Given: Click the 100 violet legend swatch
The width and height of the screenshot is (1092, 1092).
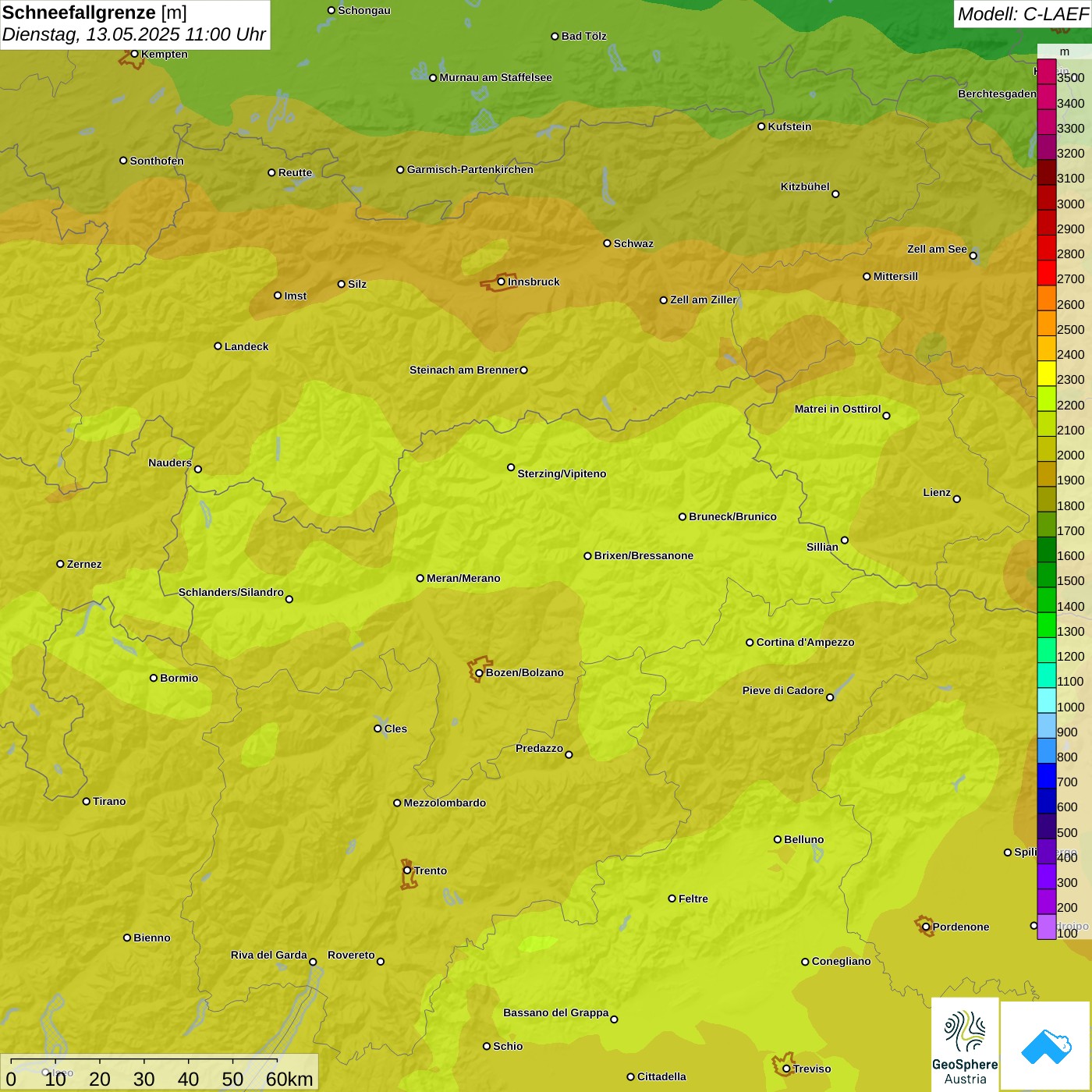Looking at the screenshot, I should click(x=1047, y=927).
